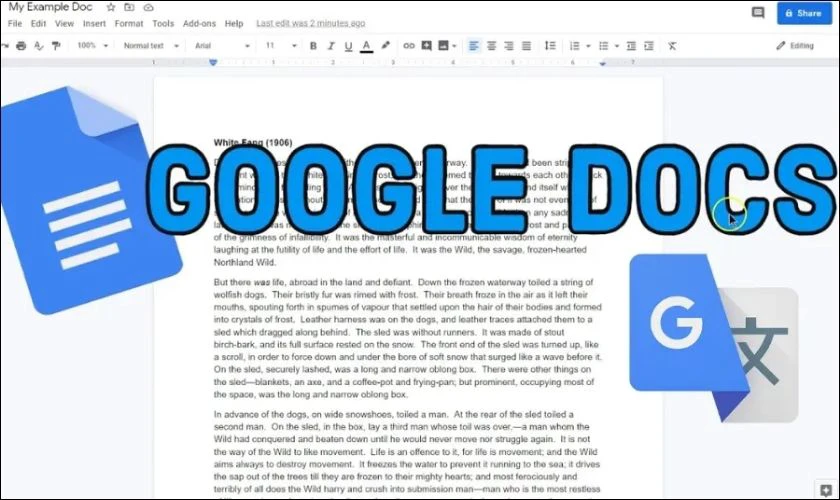The height and width of the screenshot is (500, 840).
Task: Open the Add-ons menu
Action: (x=199, y=24)
